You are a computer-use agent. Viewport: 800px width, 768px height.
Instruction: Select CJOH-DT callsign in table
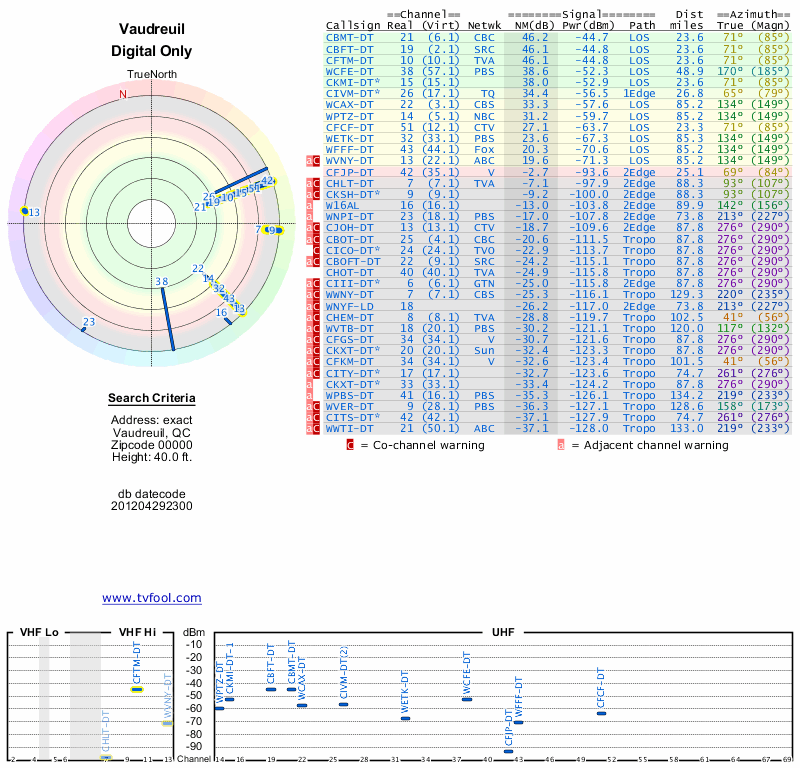pos(349,228)
